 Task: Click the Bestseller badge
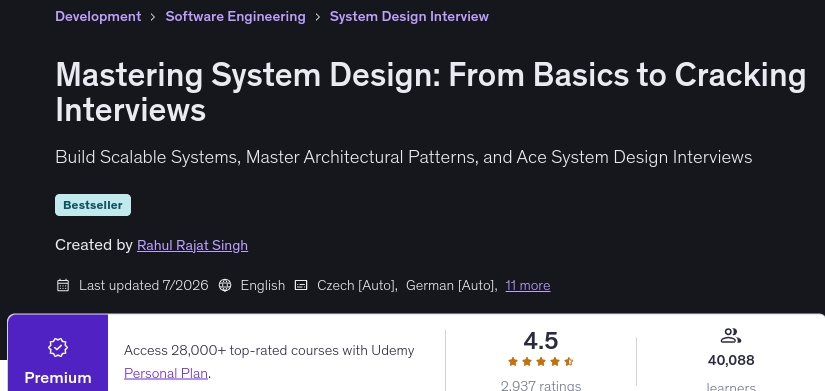point(93,205)
